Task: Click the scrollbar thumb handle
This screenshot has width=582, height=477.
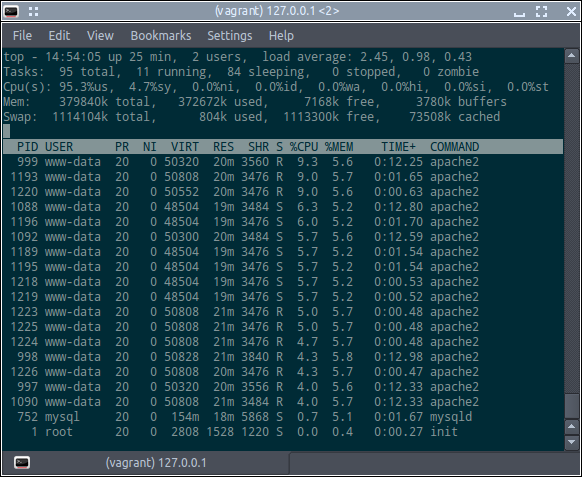Action: [571, 407]
